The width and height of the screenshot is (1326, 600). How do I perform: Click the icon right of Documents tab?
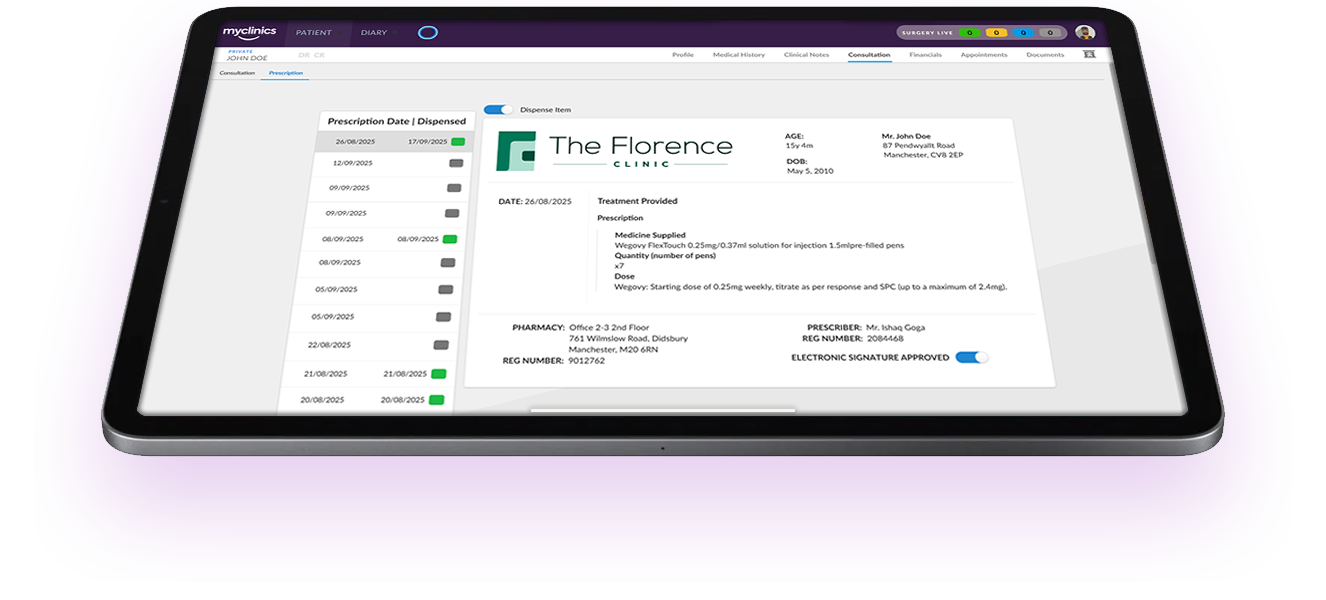click(x=1089, y=55)
